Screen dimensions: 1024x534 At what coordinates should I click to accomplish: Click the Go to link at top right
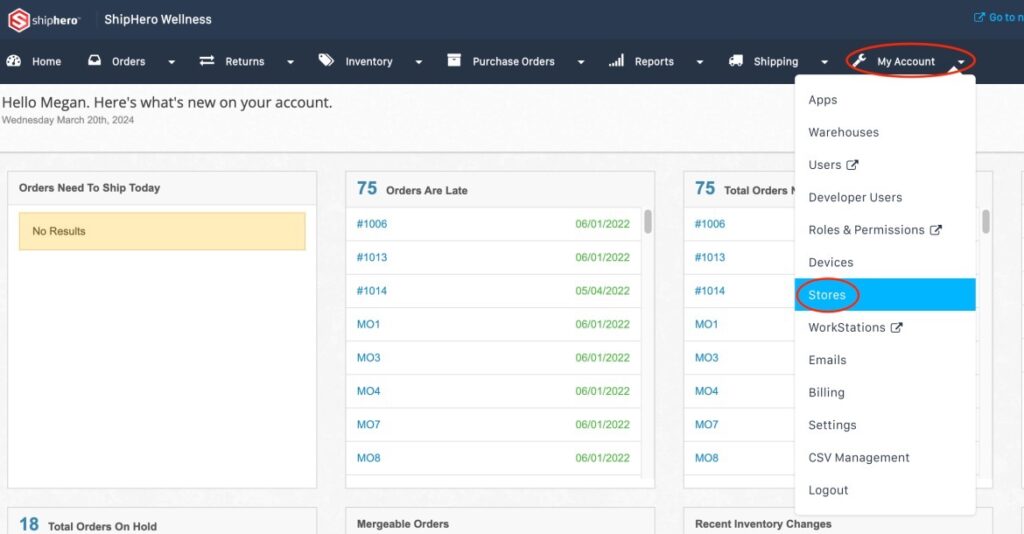point(1006,18)
